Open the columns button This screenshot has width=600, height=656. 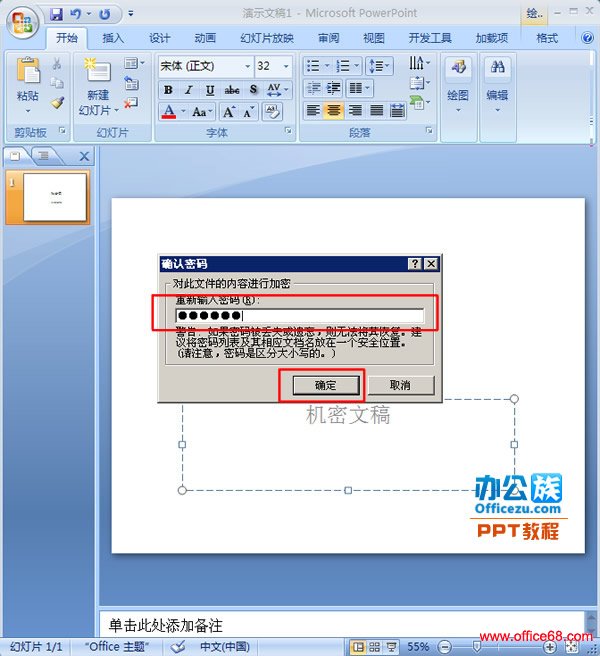pyautogui.click(x=359, y=88)
